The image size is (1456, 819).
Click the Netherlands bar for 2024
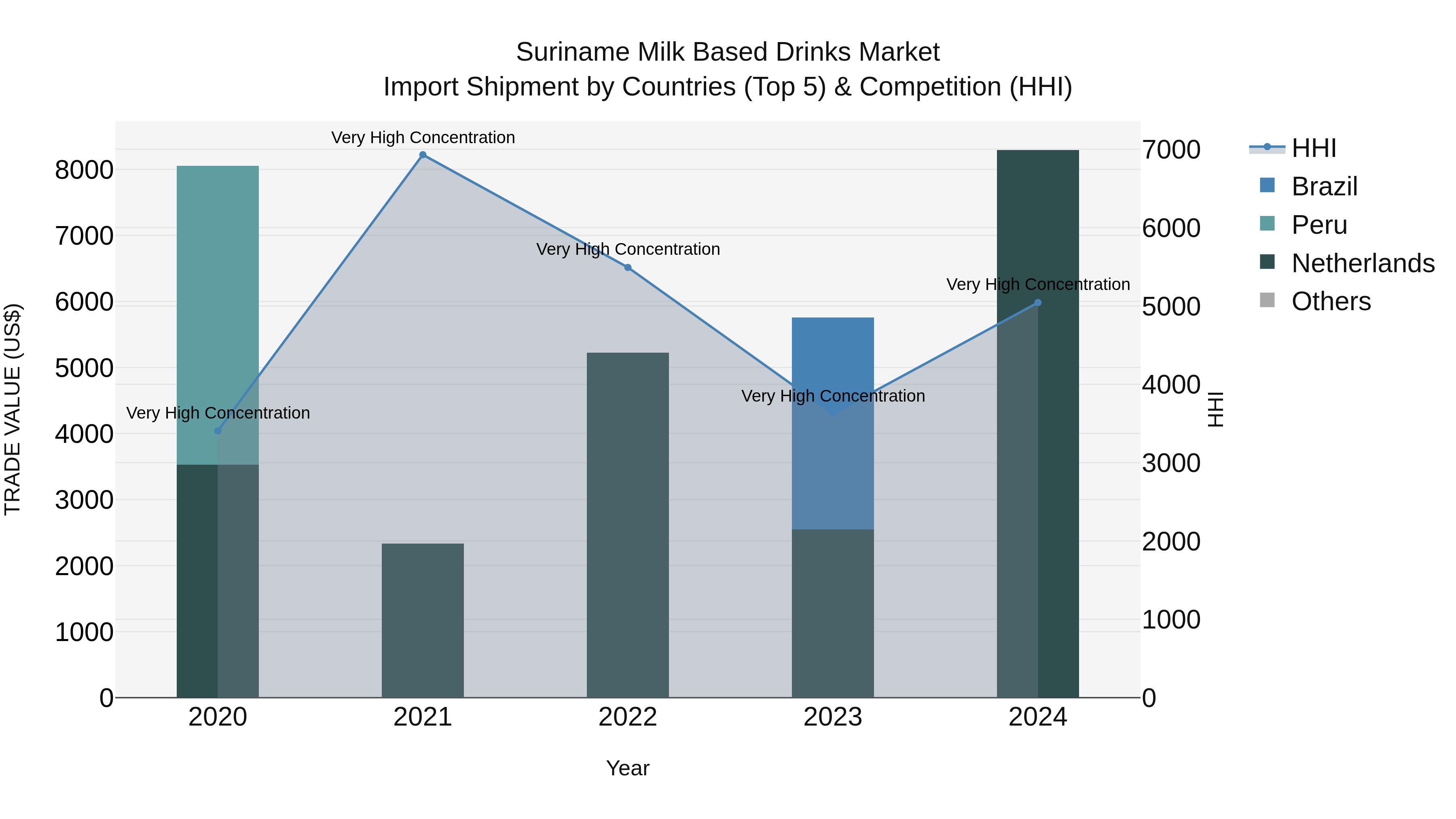click(1038, 424)
